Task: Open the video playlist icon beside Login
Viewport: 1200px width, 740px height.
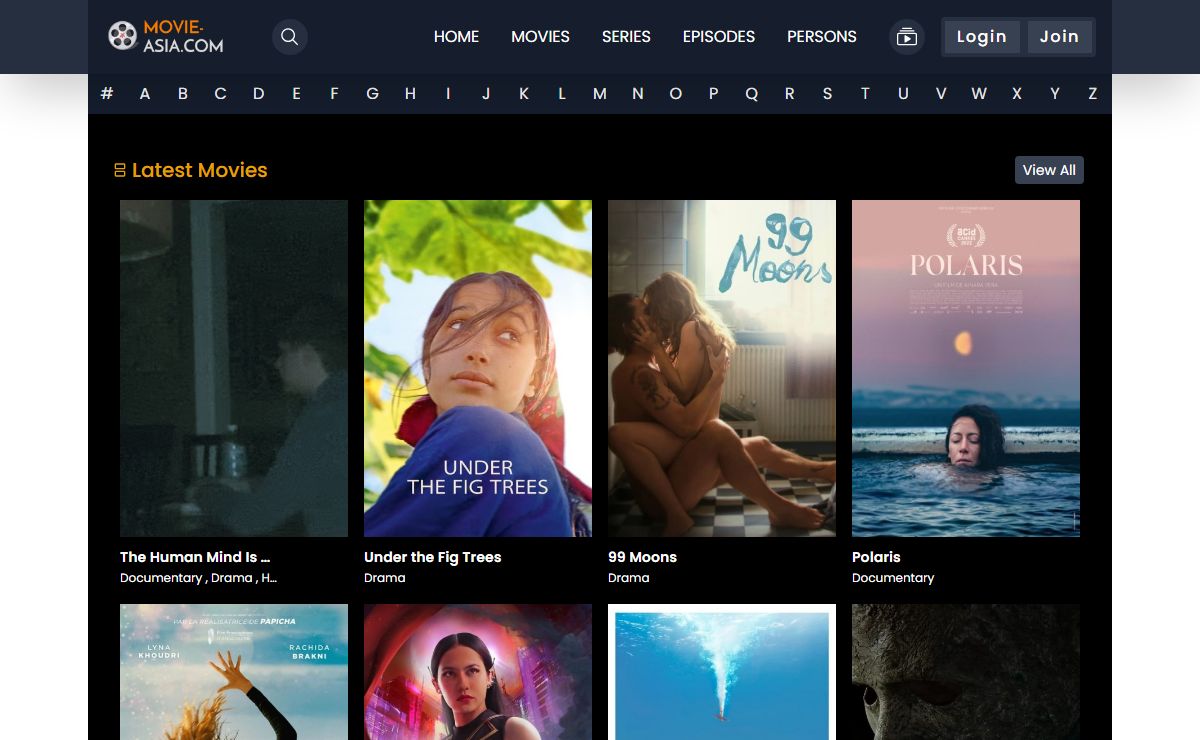Action: pyautogui.click(x=906, y=37)
